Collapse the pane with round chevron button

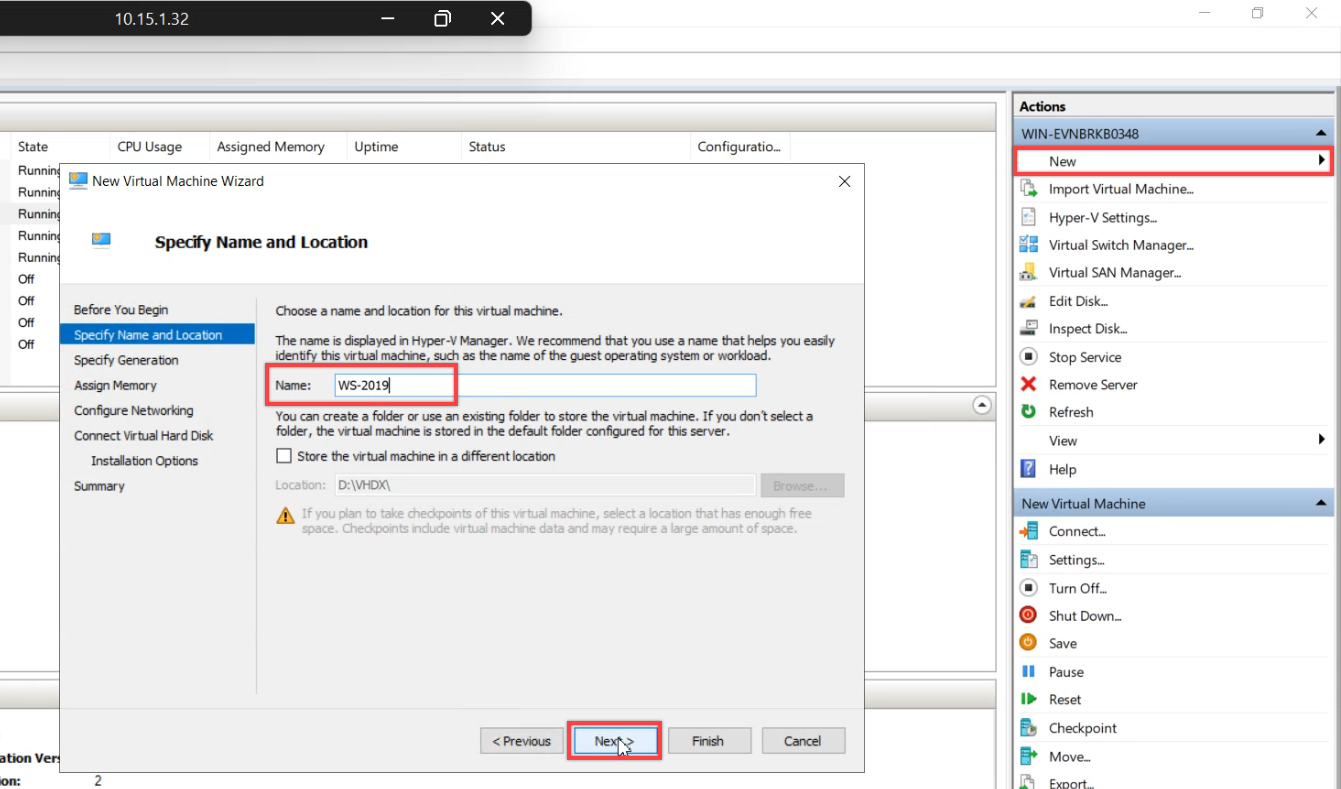coord(982,405)
